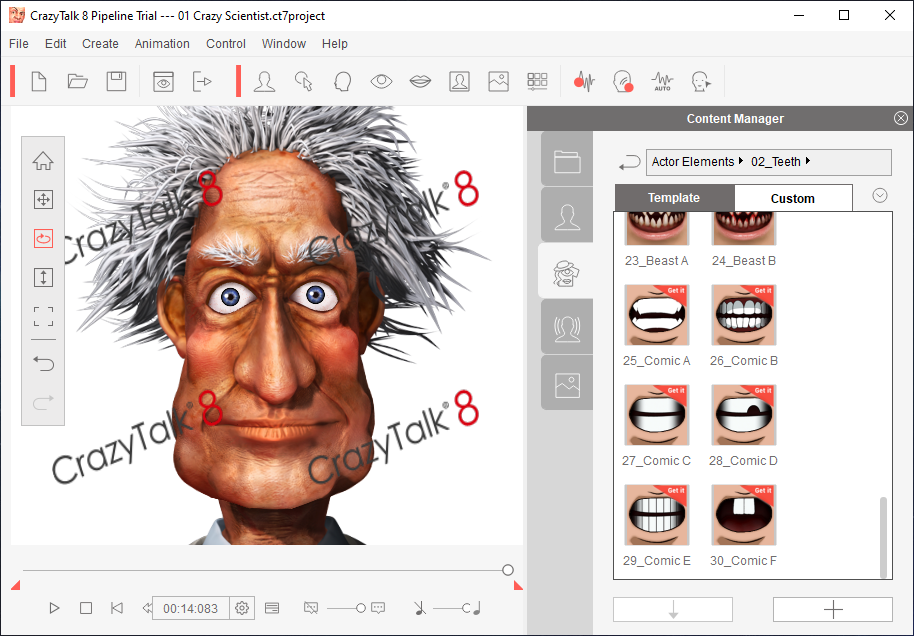Open the Animation menu
Viewport: 914px width, 636px height.
[162, 44]
